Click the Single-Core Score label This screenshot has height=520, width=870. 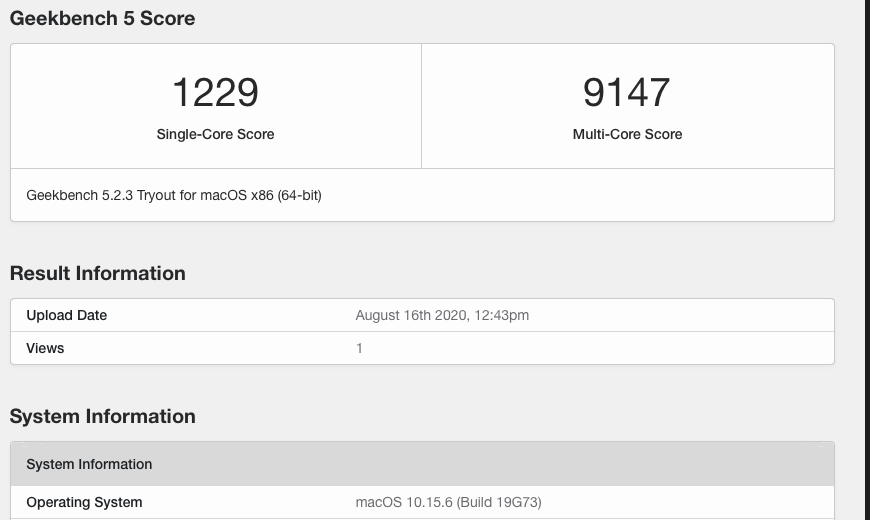point(215,134)
